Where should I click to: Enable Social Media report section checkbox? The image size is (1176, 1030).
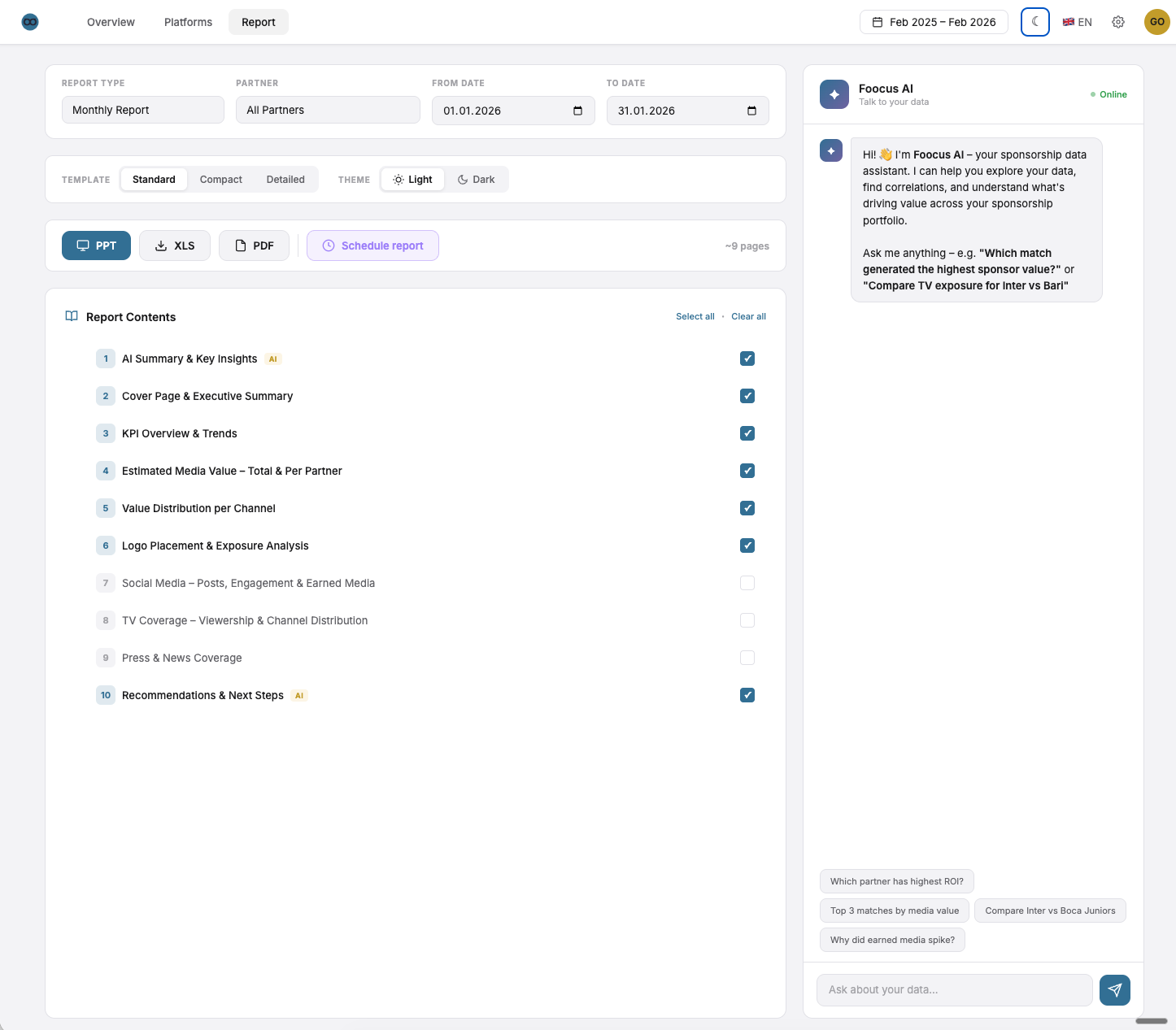tap(747, 583)
